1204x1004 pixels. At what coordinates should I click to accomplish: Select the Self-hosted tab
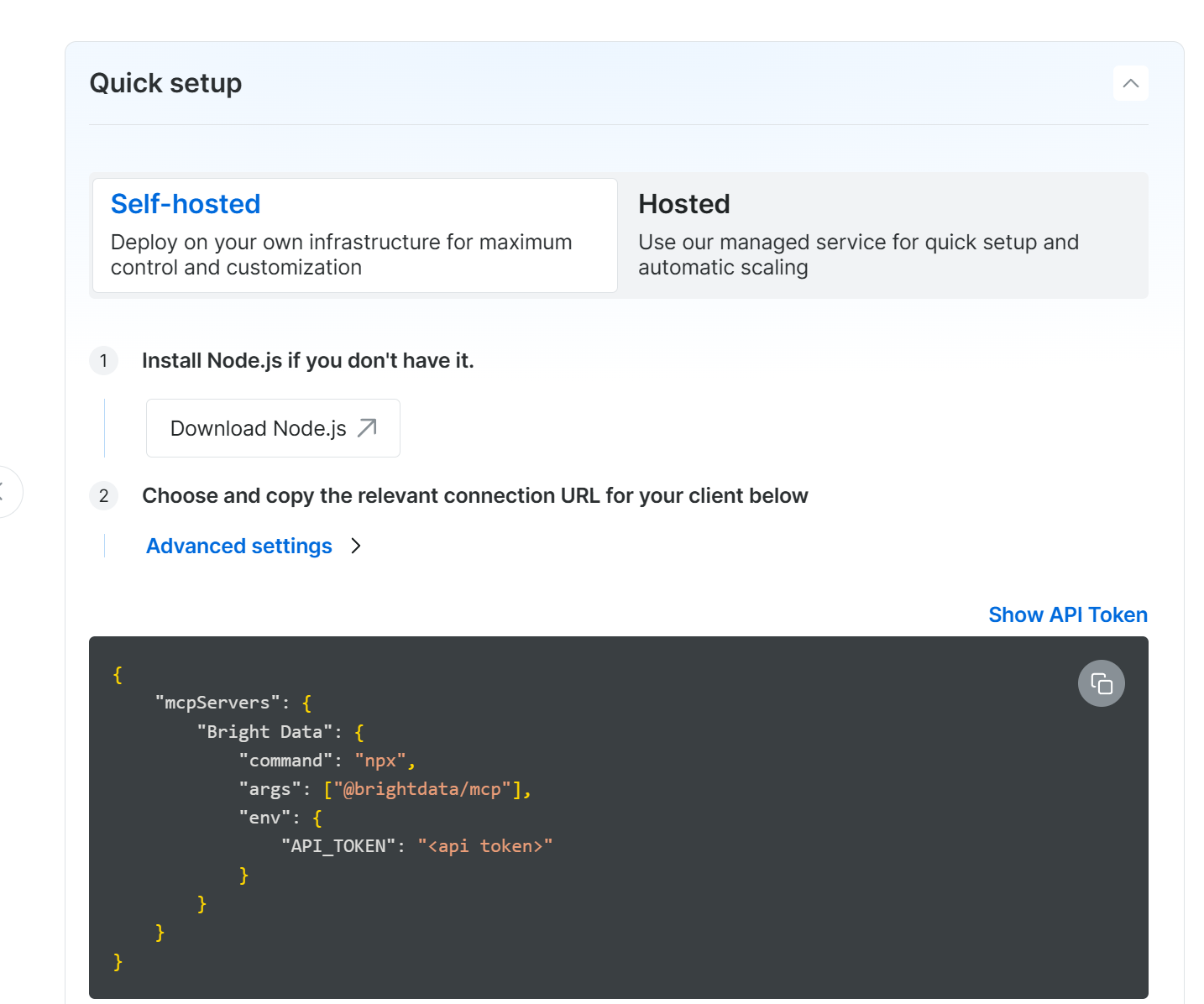(354, 235)
